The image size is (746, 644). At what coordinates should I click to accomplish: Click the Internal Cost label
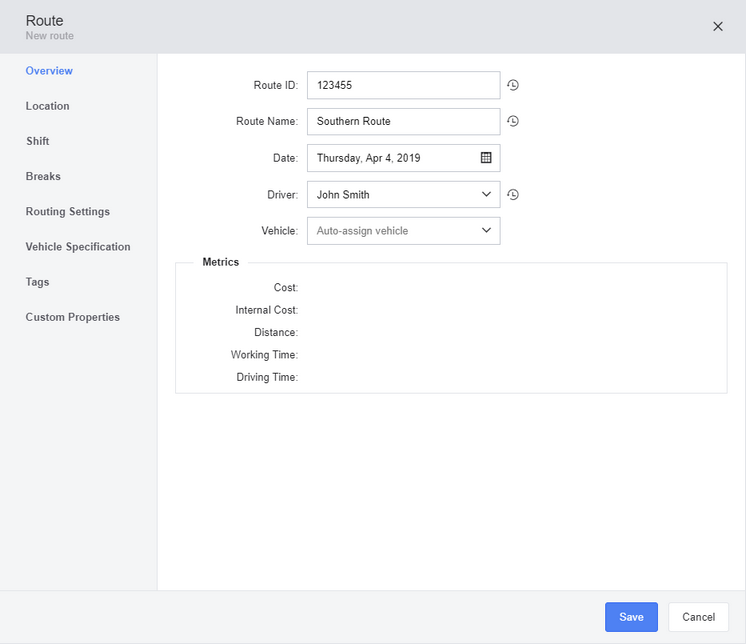point(267,310)
